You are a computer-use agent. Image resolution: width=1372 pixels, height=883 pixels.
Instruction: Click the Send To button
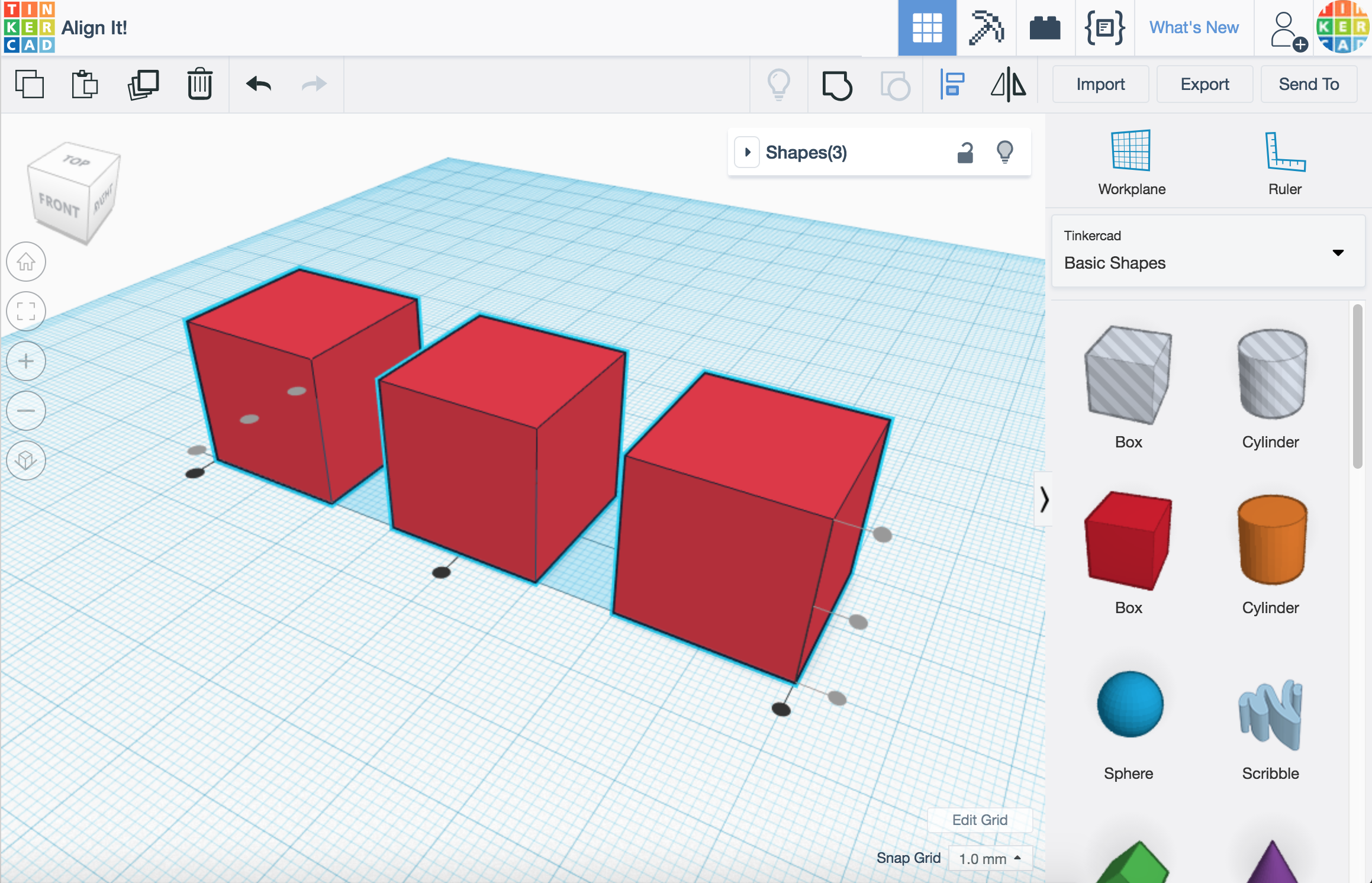click(1309, 84)
